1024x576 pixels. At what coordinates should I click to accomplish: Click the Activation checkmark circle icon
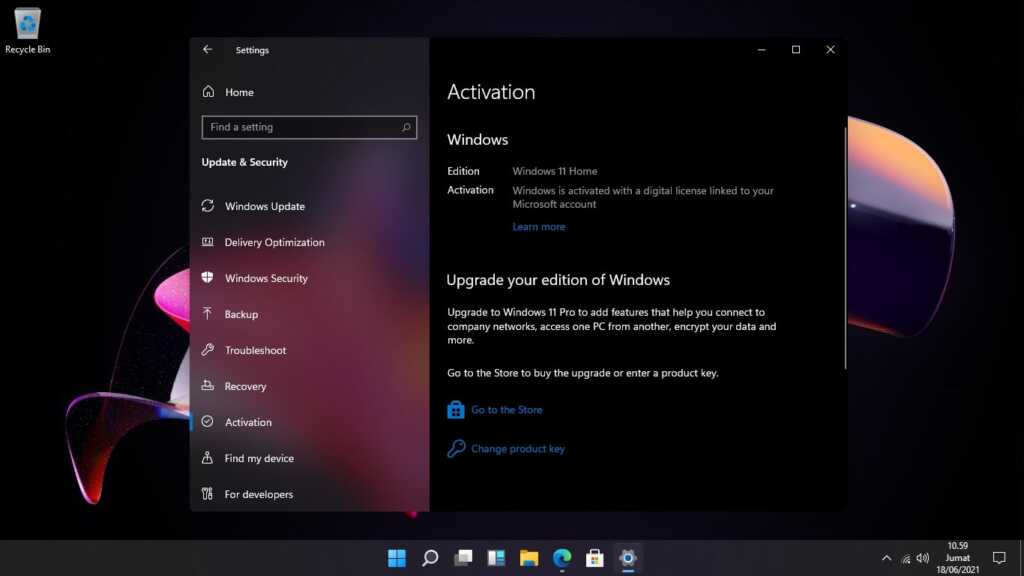click(x=208, y=422)
